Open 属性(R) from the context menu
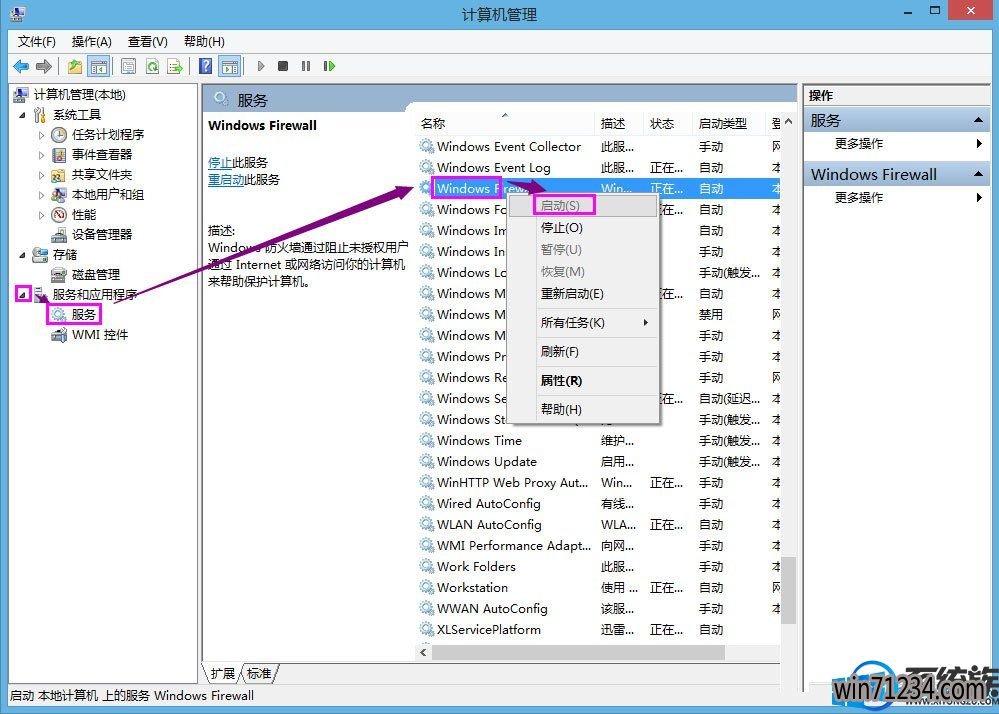 coord(585,381)
